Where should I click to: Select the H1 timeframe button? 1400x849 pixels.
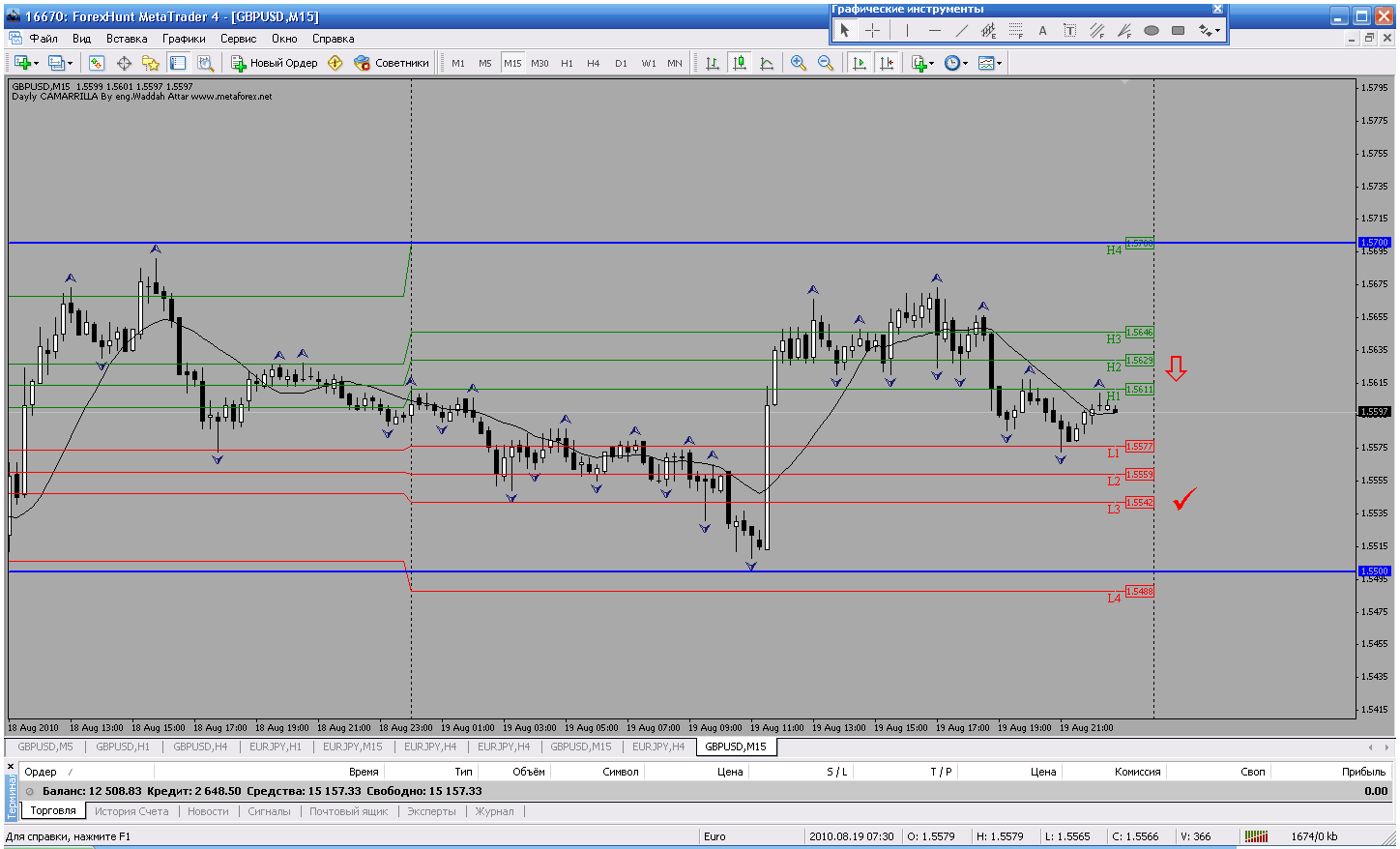[x=567, y=63]
